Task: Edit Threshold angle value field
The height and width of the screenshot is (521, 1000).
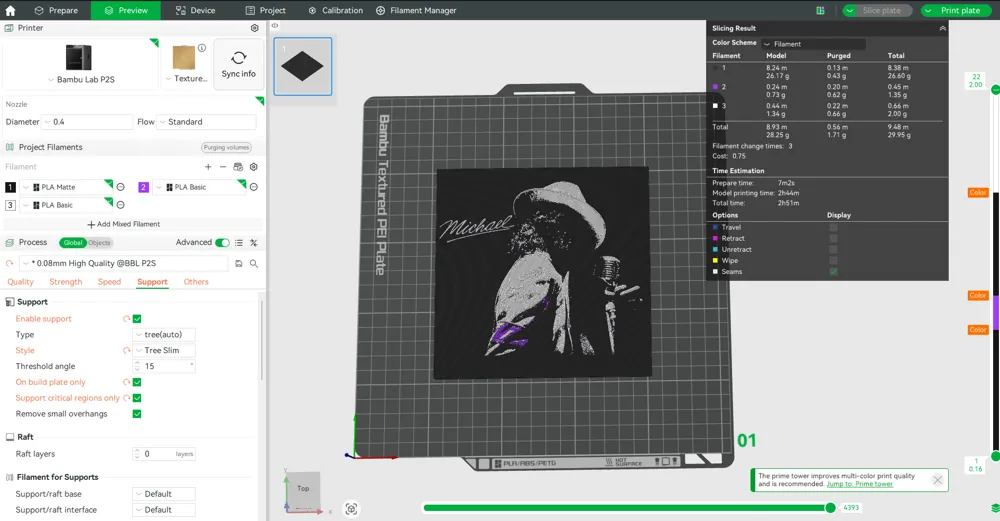Action: tap(164, 366)
